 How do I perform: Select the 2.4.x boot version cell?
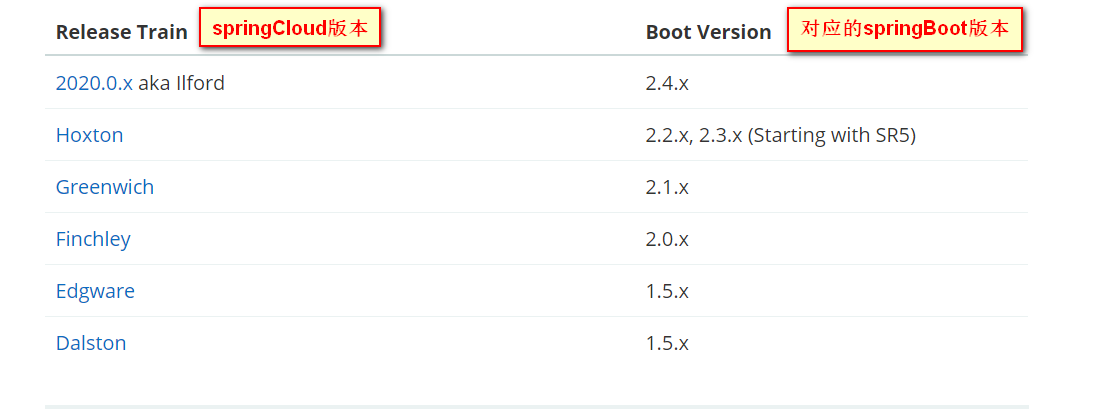[667, 83]
